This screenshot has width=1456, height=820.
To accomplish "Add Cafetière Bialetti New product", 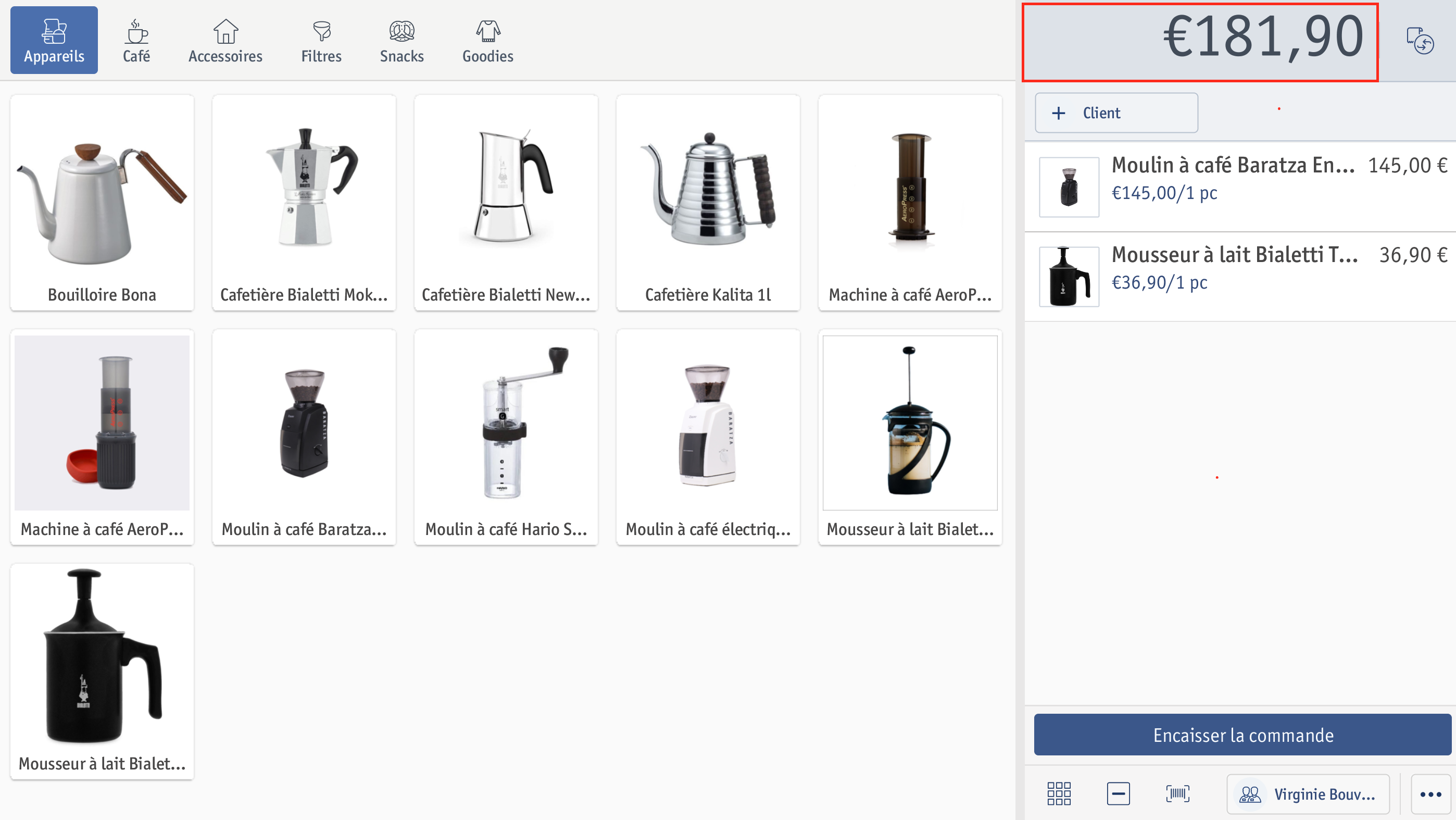I will [506, 203].
